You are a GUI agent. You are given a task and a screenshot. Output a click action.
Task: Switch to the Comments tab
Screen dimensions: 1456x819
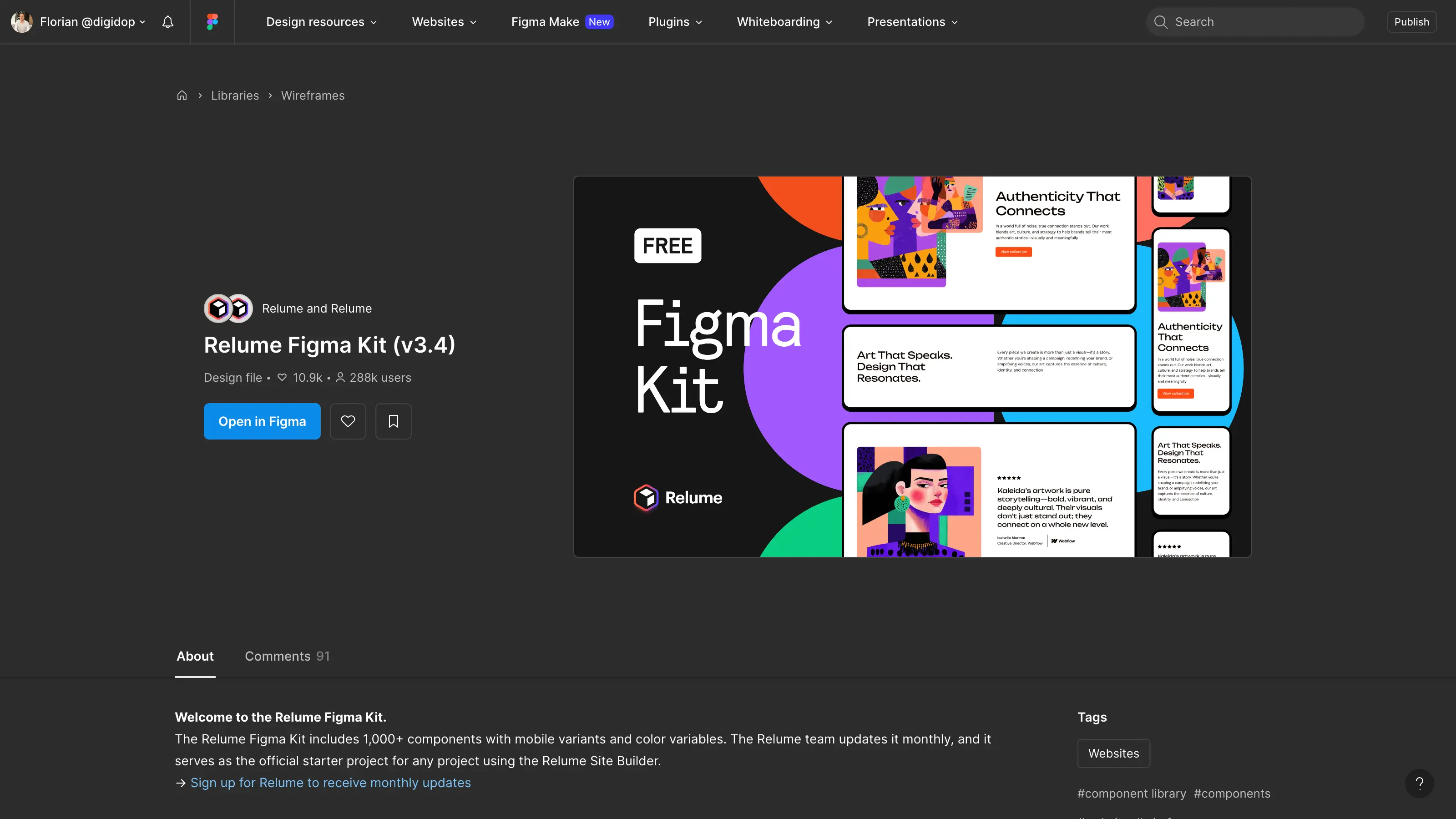[287, 656]
